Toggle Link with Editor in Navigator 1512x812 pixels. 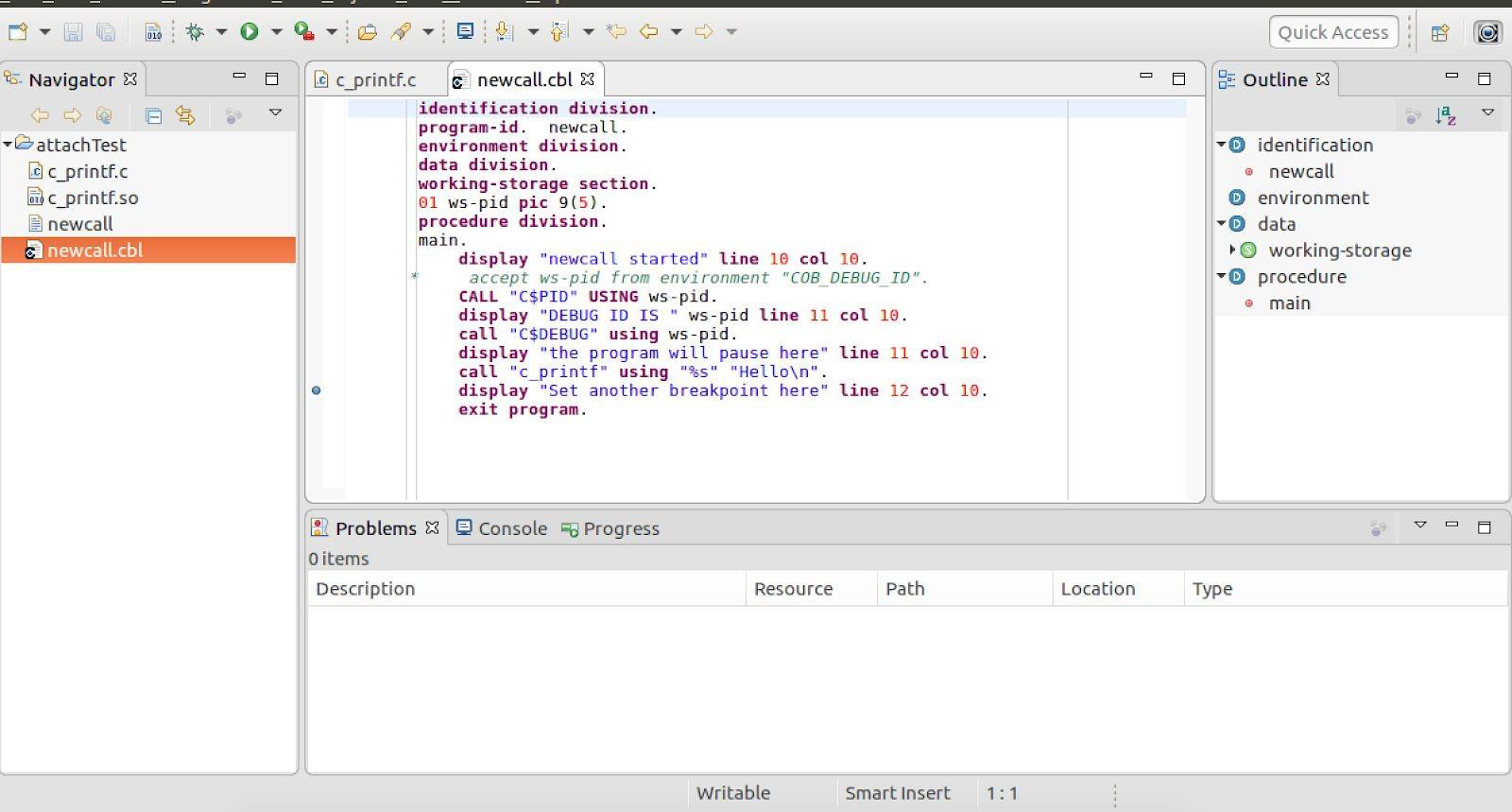(185, 115)
